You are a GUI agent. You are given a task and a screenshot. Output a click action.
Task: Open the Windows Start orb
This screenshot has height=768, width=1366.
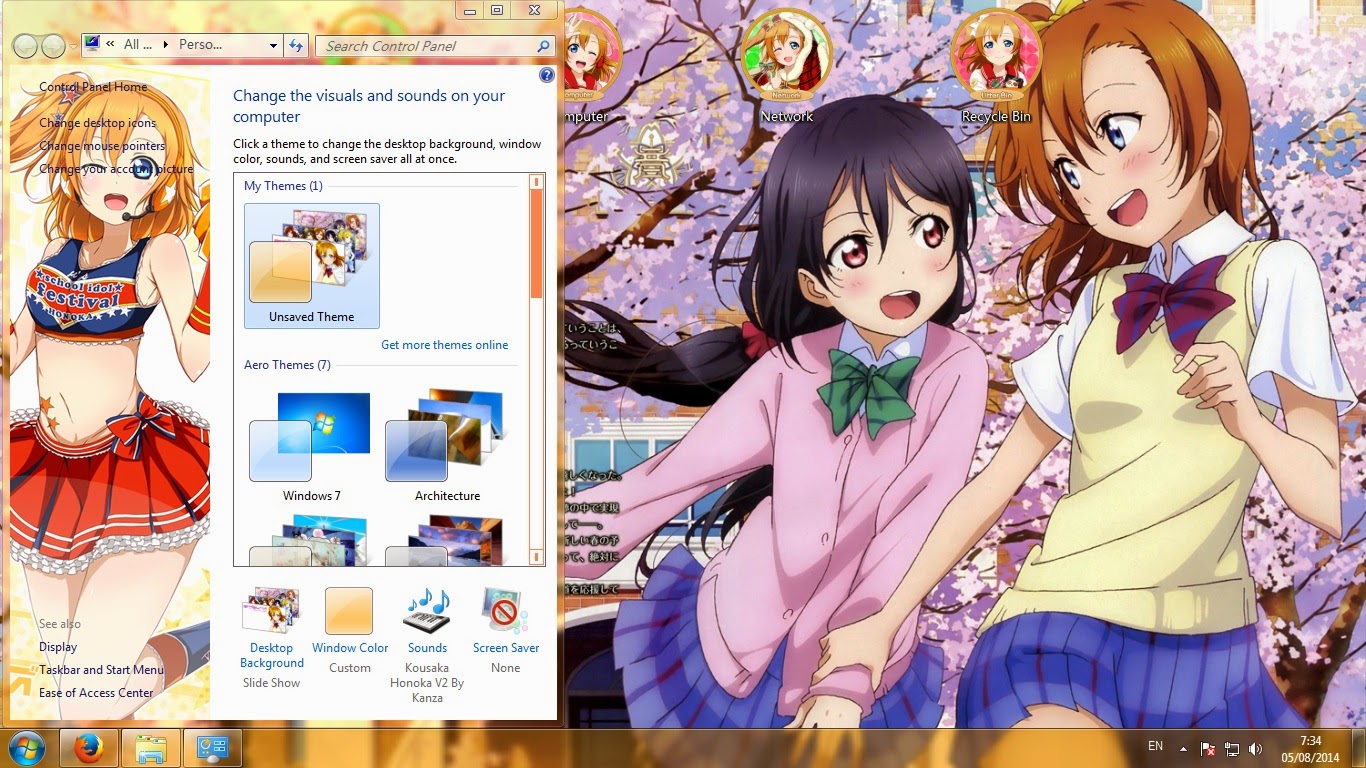click(25, 748)
